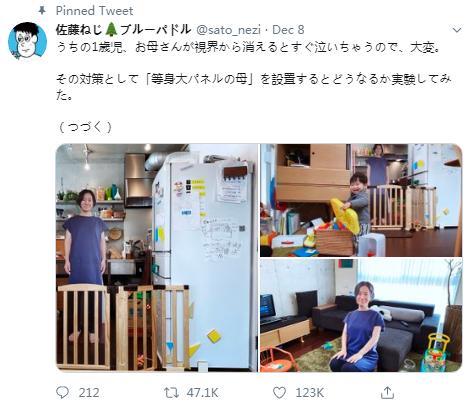Like the tweet with the heart icon
Viewport: 471px width, 412px height.
279,393
